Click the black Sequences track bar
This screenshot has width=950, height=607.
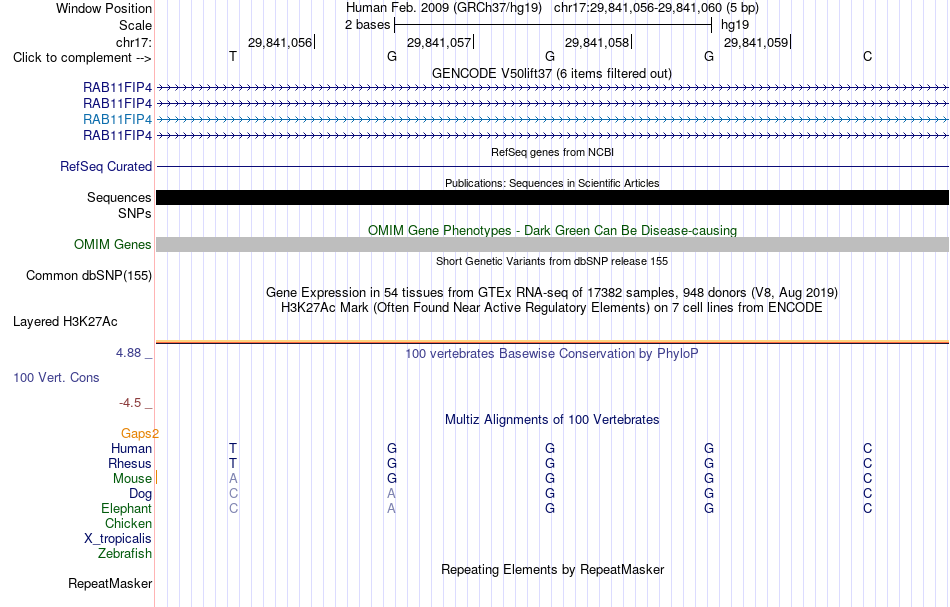(552, 197)
